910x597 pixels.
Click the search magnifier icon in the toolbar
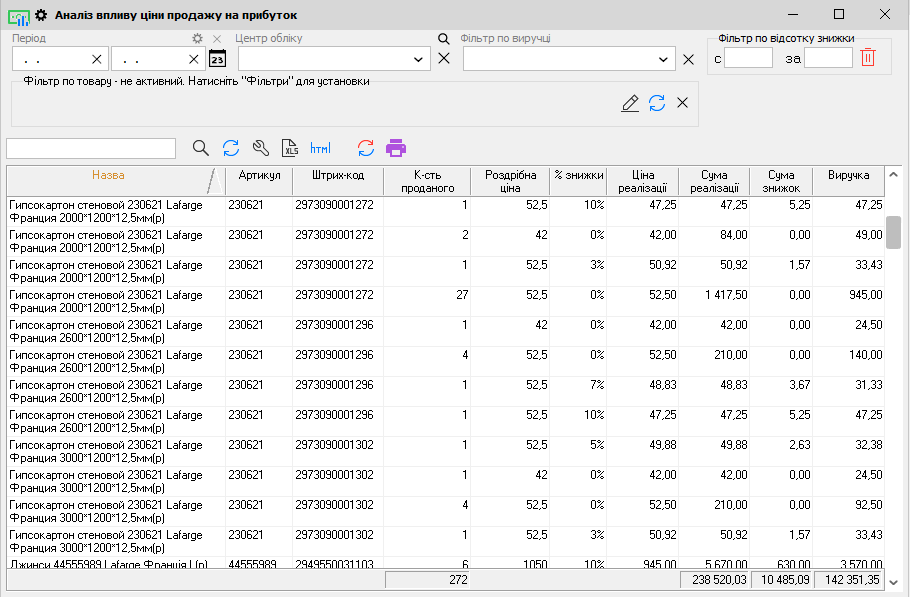click(201, 148)
